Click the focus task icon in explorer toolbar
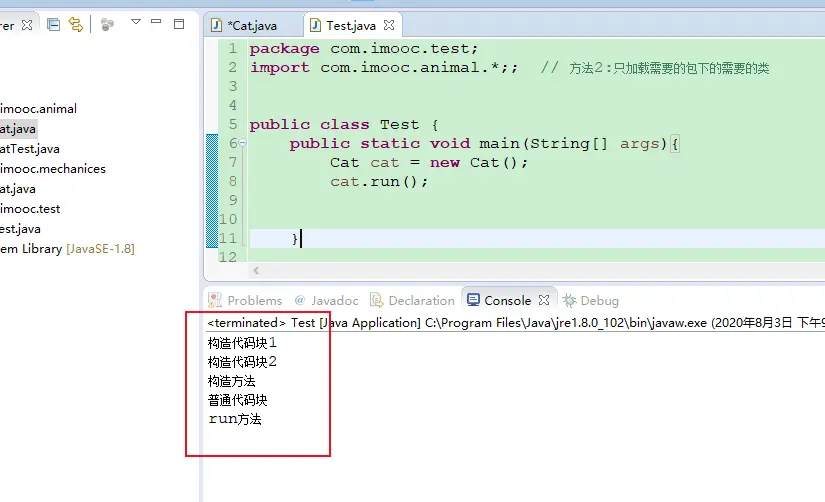 (107, 25)
